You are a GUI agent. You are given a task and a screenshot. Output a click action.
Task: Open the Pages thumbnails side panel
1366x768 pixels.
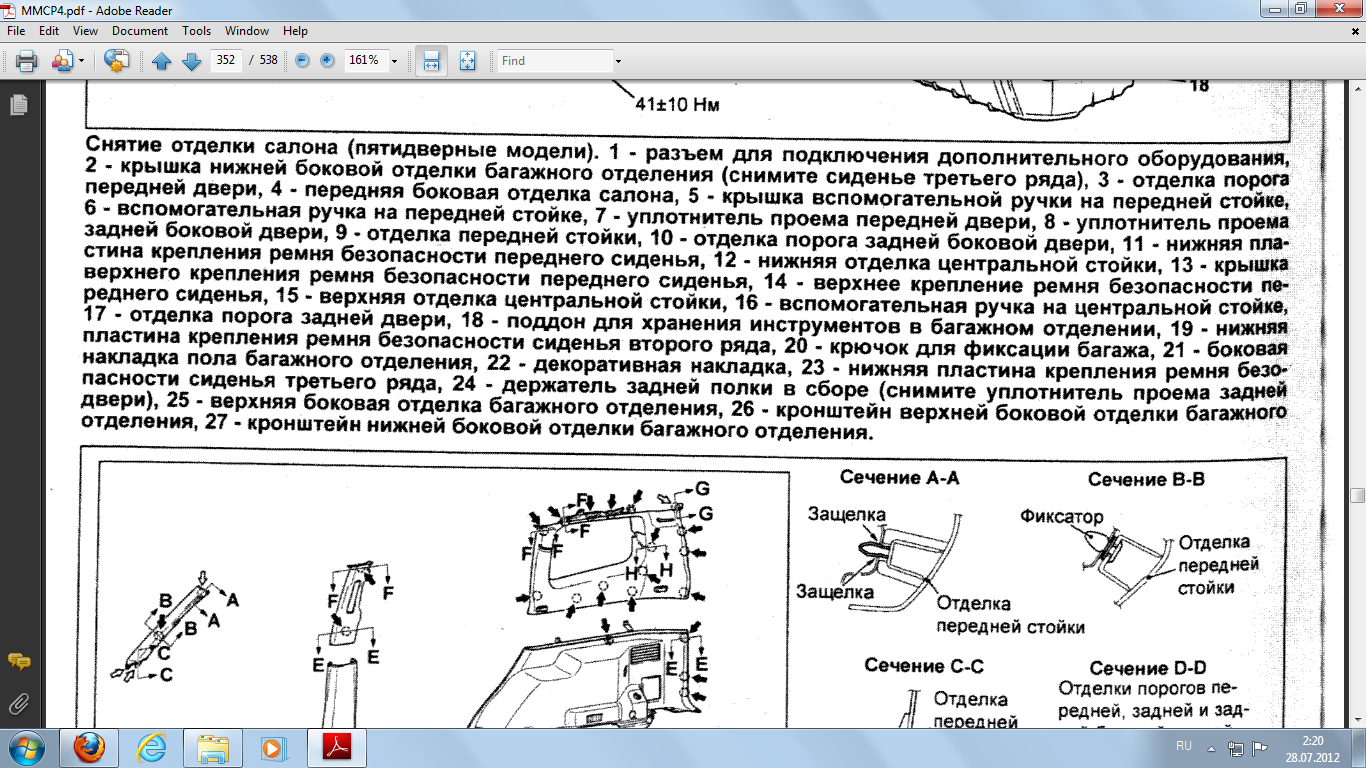tap(18, 104)
